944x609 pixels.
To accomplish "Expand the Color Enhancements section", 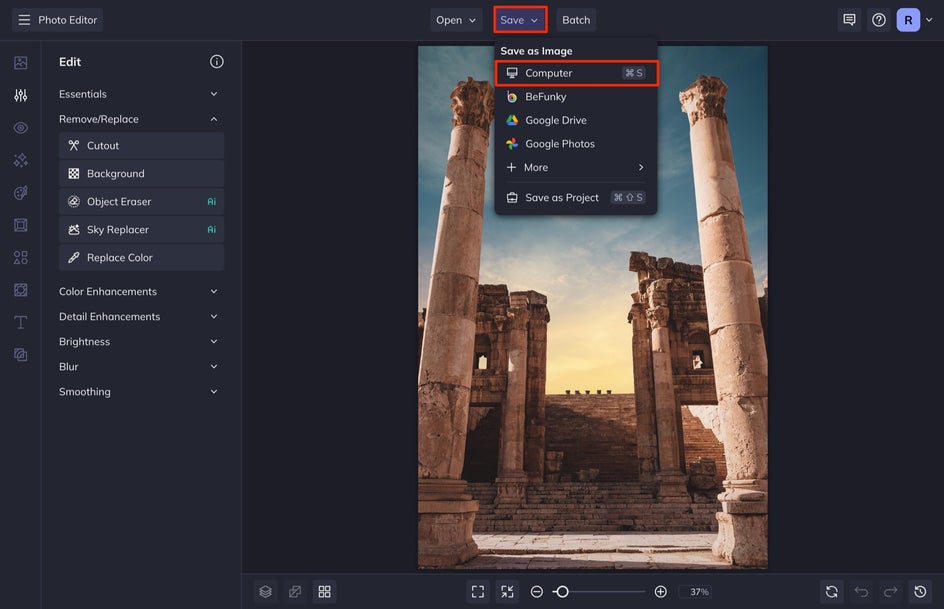I will click(x=141, y=291).
